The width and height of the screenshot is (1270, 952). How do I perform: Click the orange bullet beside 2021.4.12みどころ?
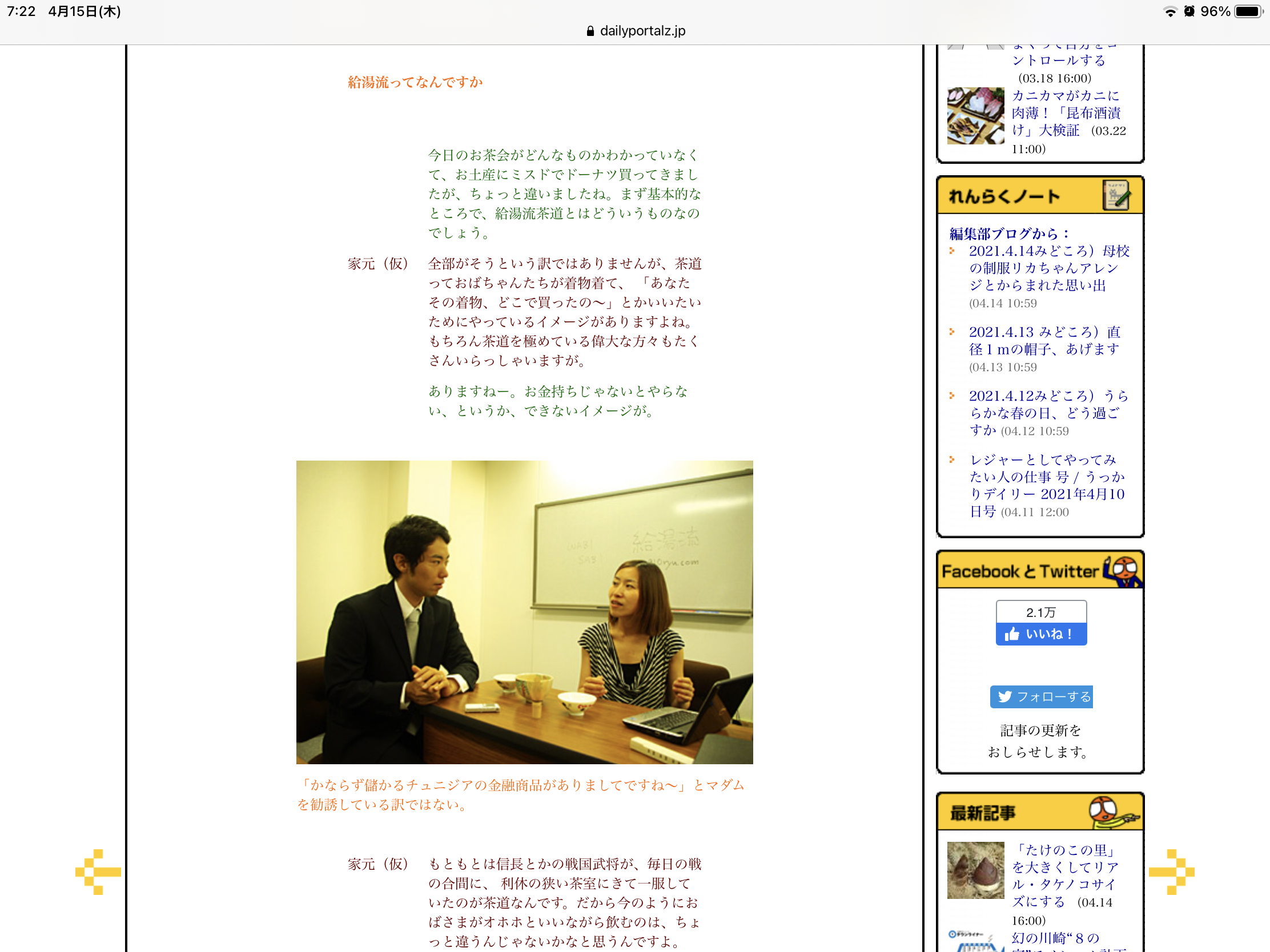click(952, 396)
